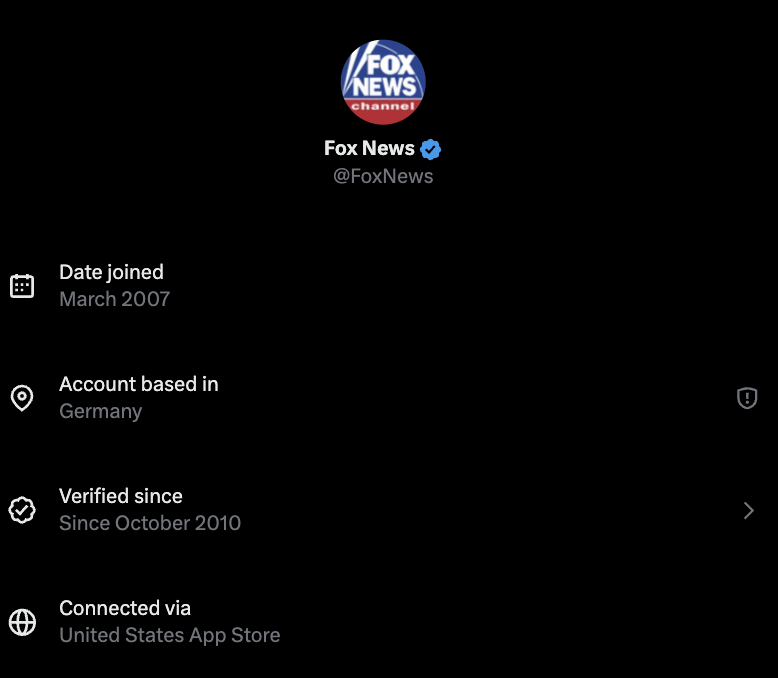This screenshot has width=778, height=678.
Task: Select the Date joined heading
Action: tap(111, 272)
